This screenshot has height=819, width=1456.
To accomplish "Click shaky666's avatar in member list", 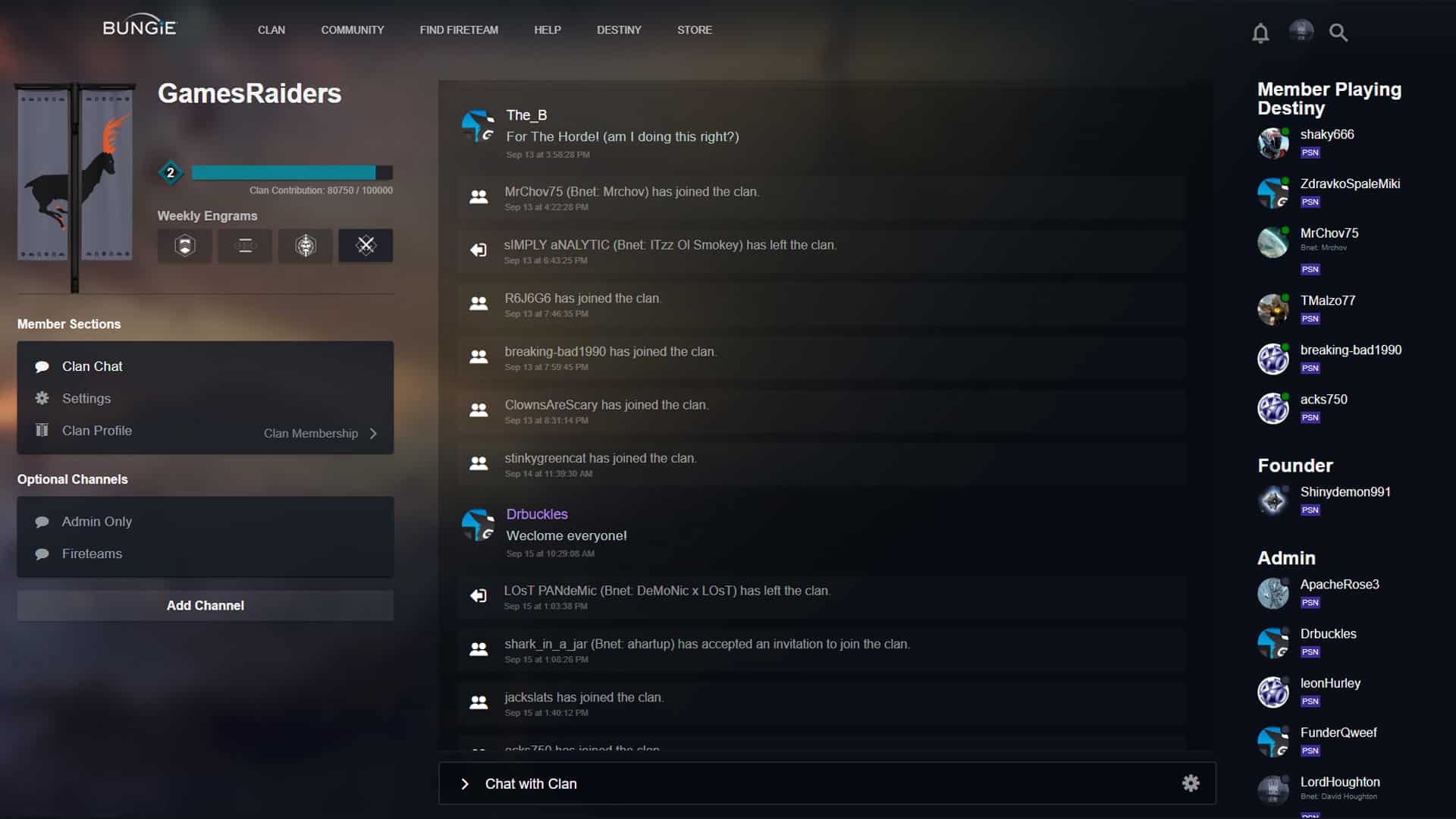I will (x=1273, y=143).
